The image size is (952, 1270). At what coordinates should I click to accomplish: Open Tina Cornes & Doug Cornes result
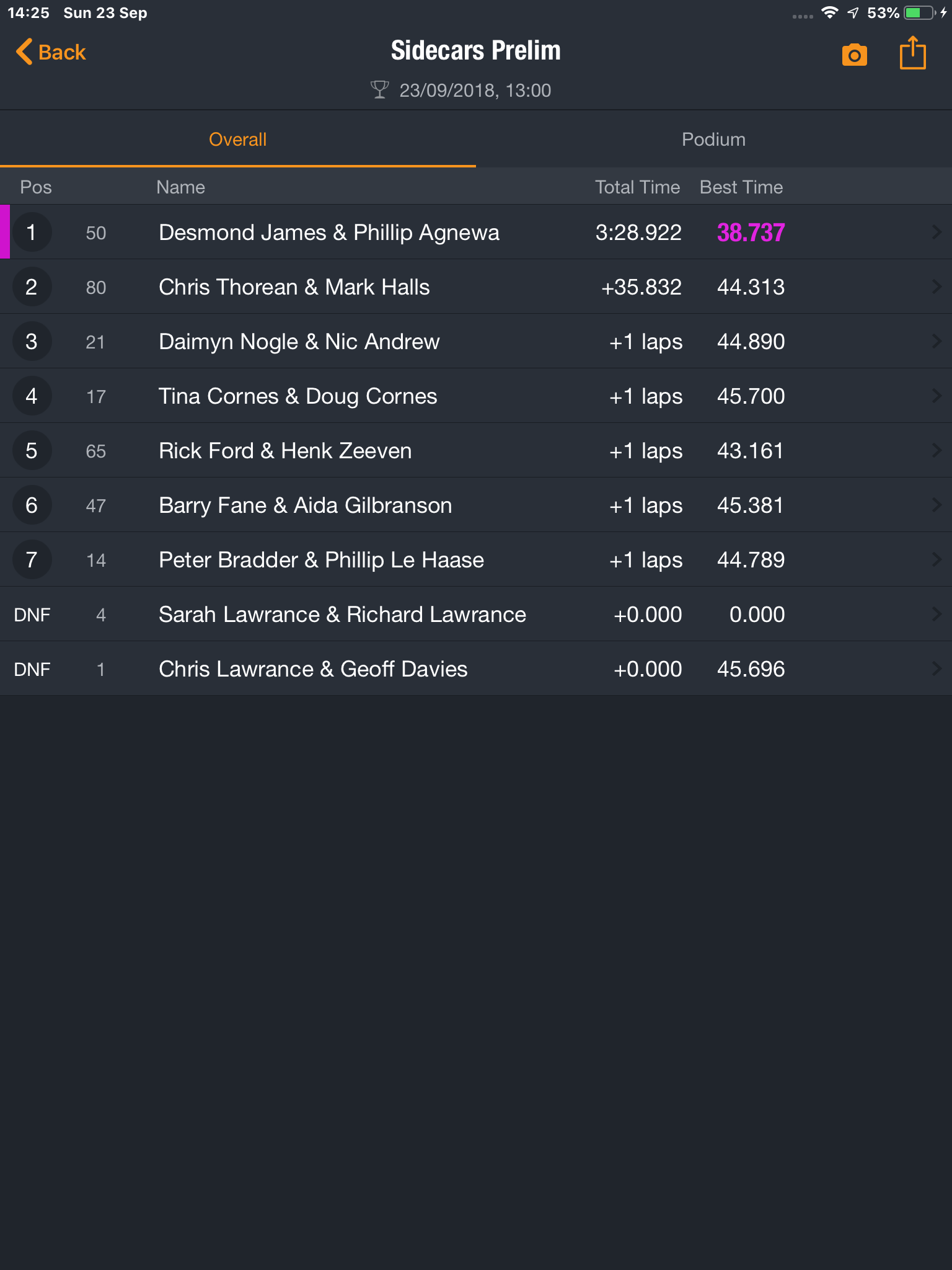476,396
